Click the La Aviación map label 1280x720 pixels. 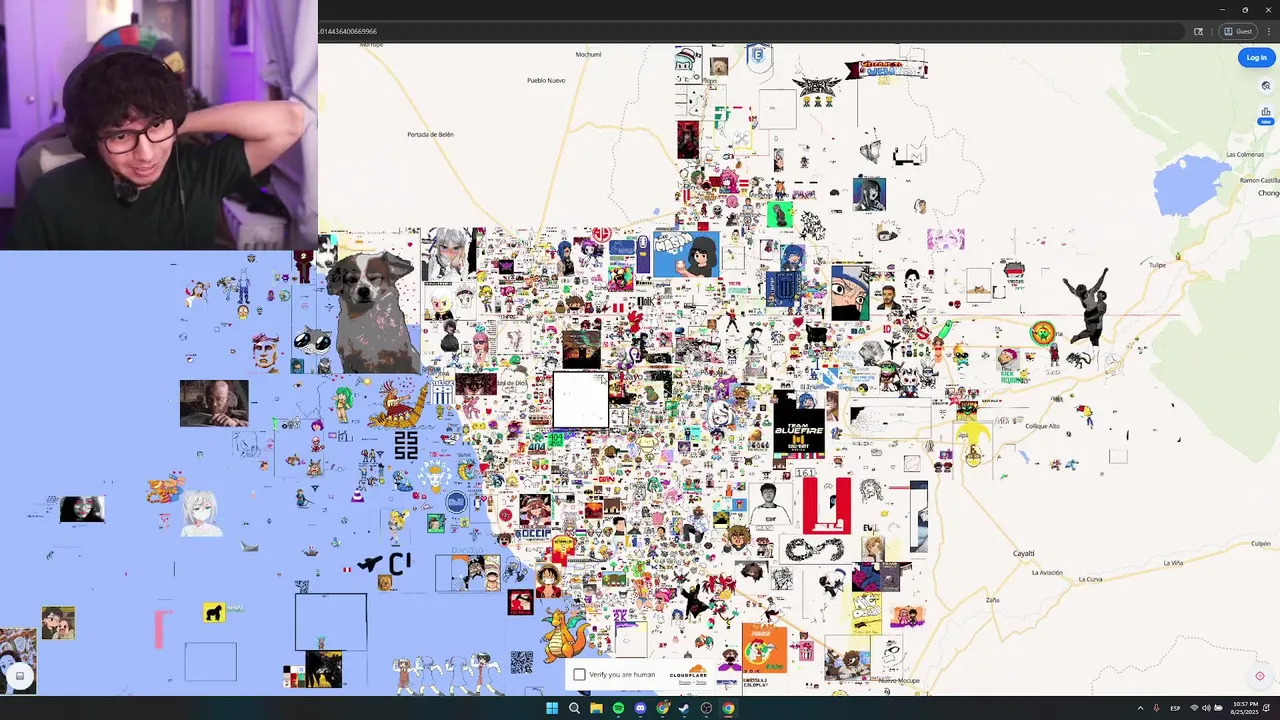click(x=1046, y=573)
